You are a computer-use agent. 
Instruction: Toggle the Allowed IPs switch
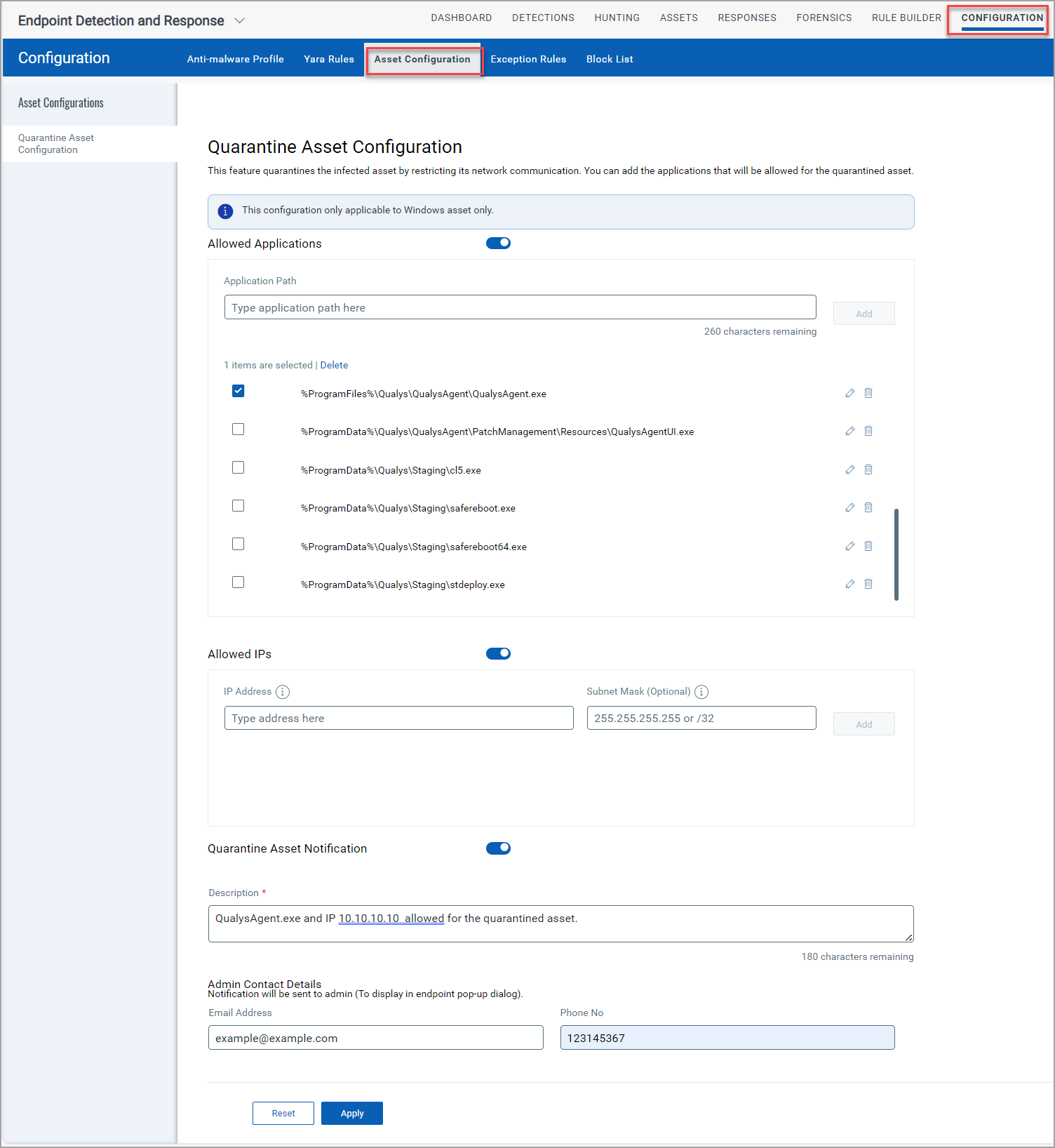click(x=498, y=653)
